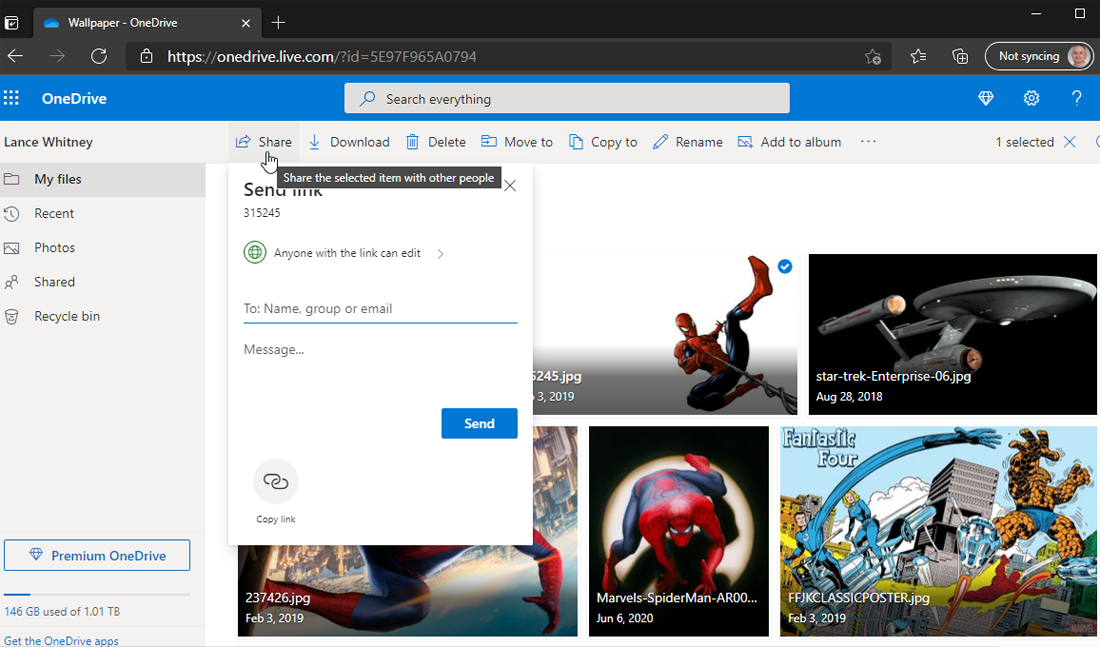
Task: Open the FFJKCLASSICPOSTER.jpg thumbnail
Action: (939, 531)
